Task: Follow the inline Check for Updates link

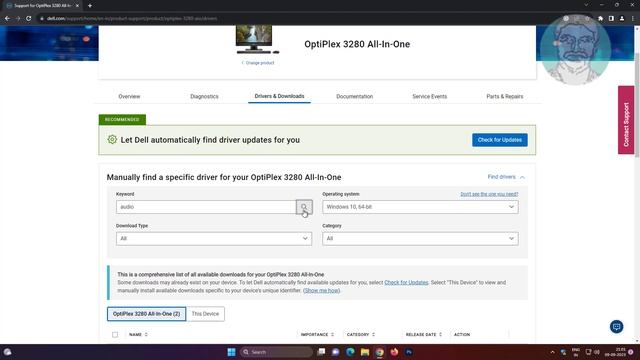Action: [x=406, y=282]
